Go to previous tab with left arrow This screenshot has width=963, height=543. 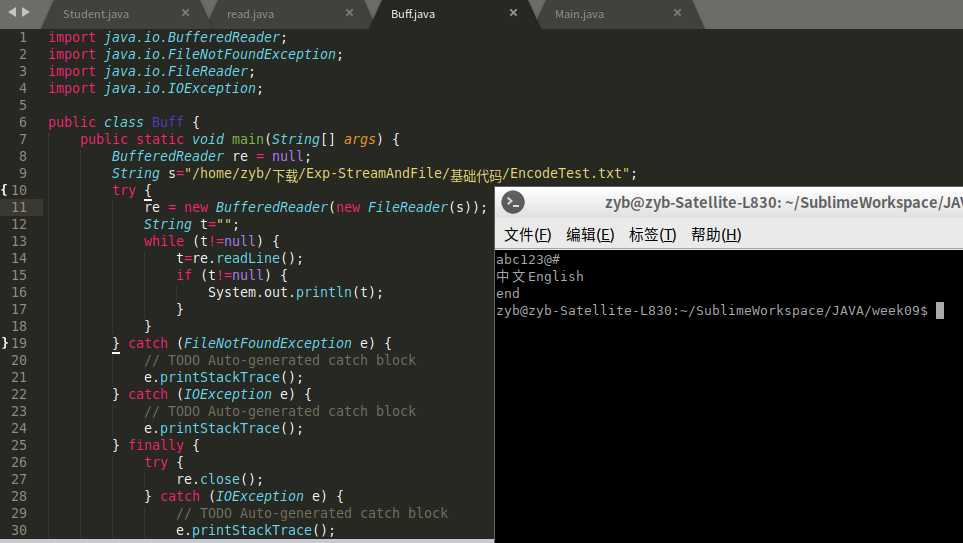(x=11, y=12)
